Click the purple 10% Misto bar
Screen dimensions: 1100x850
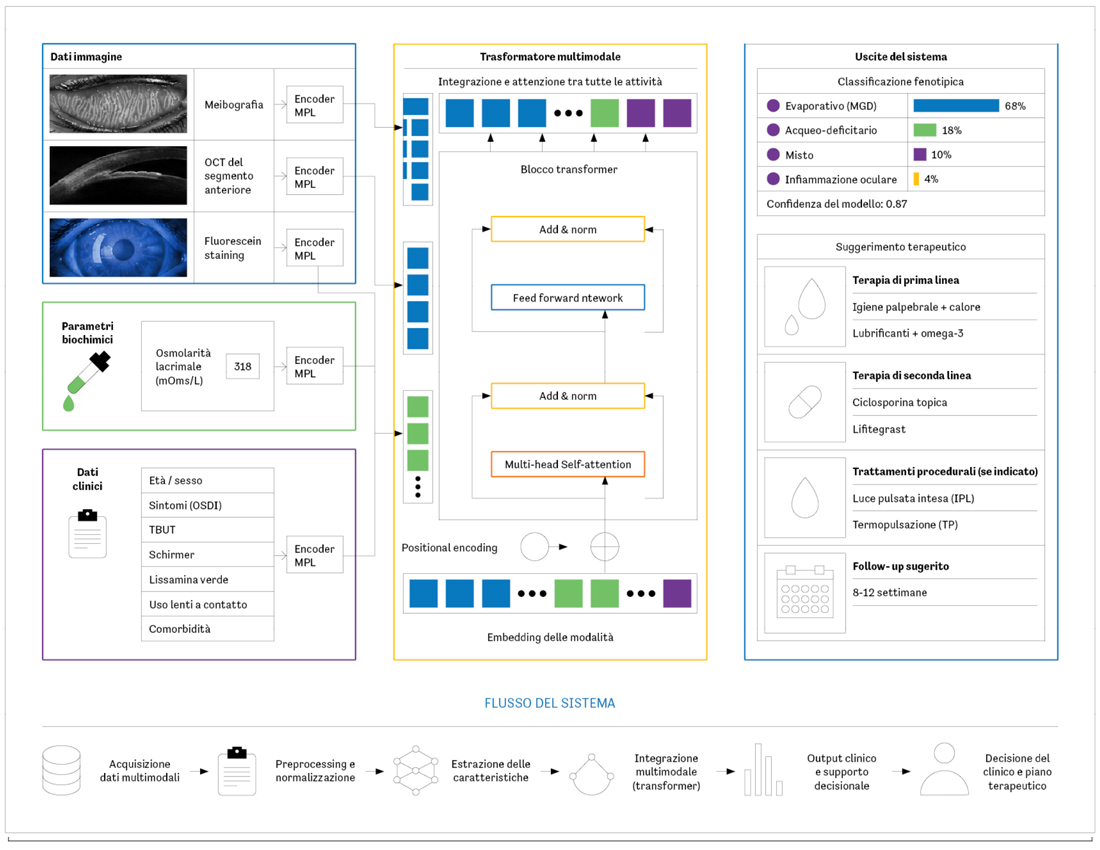[920, 154]
